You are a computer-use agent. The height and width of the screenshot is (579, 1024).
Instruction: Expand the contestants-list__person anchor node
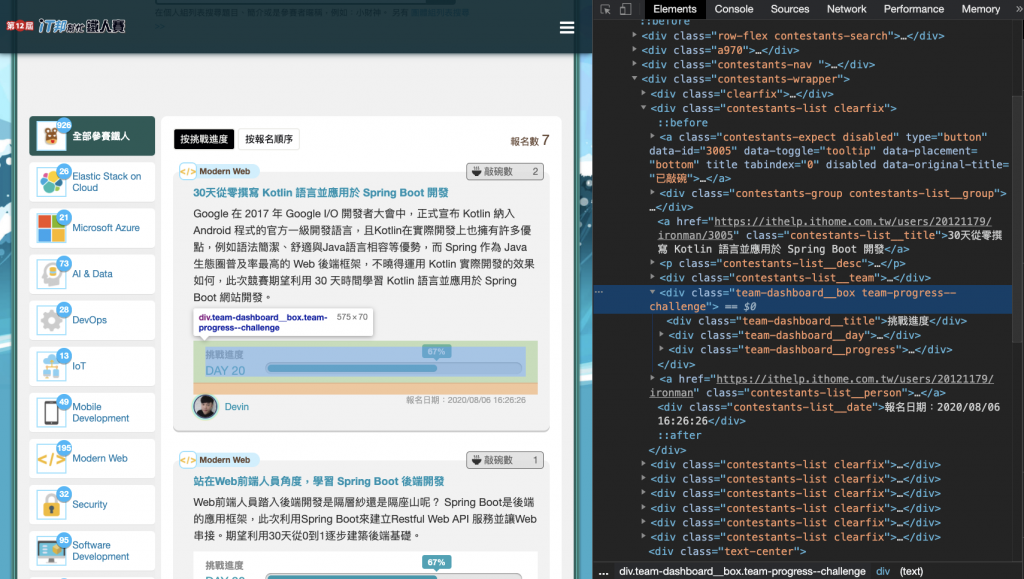652,379
